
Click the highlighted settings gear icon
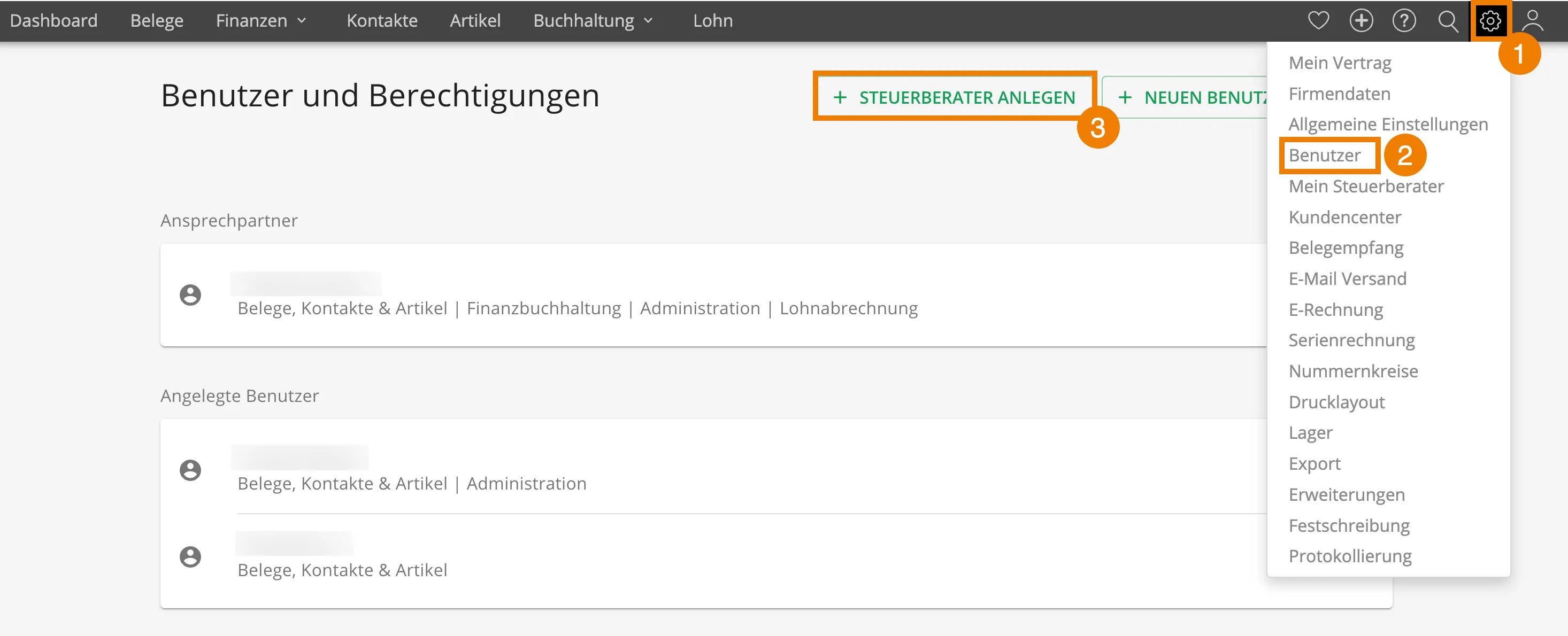point(1490,20)
